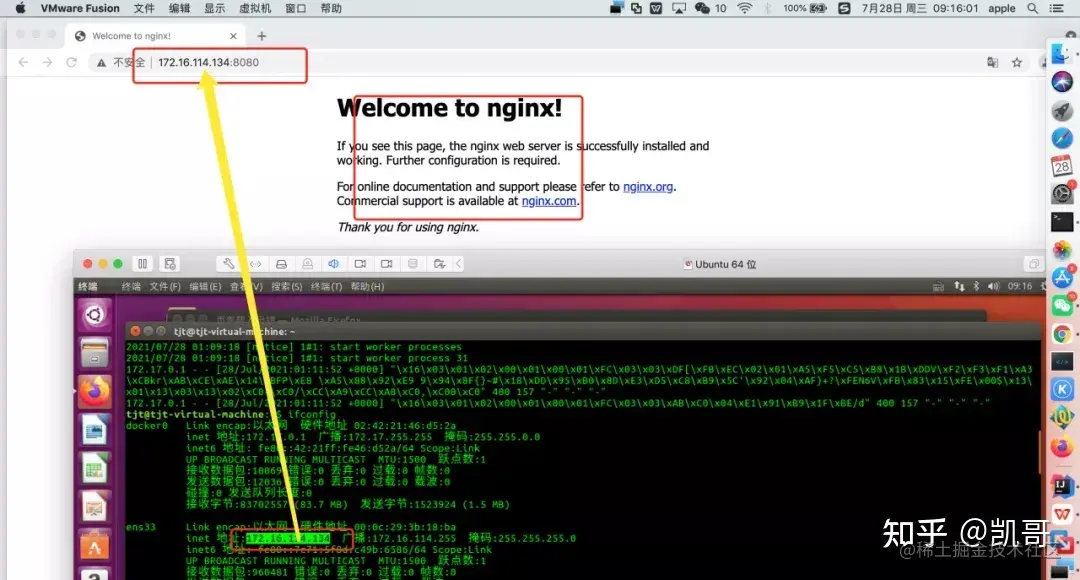
Task: Open Siri from macOS Dock
Action: point(1061,81)
